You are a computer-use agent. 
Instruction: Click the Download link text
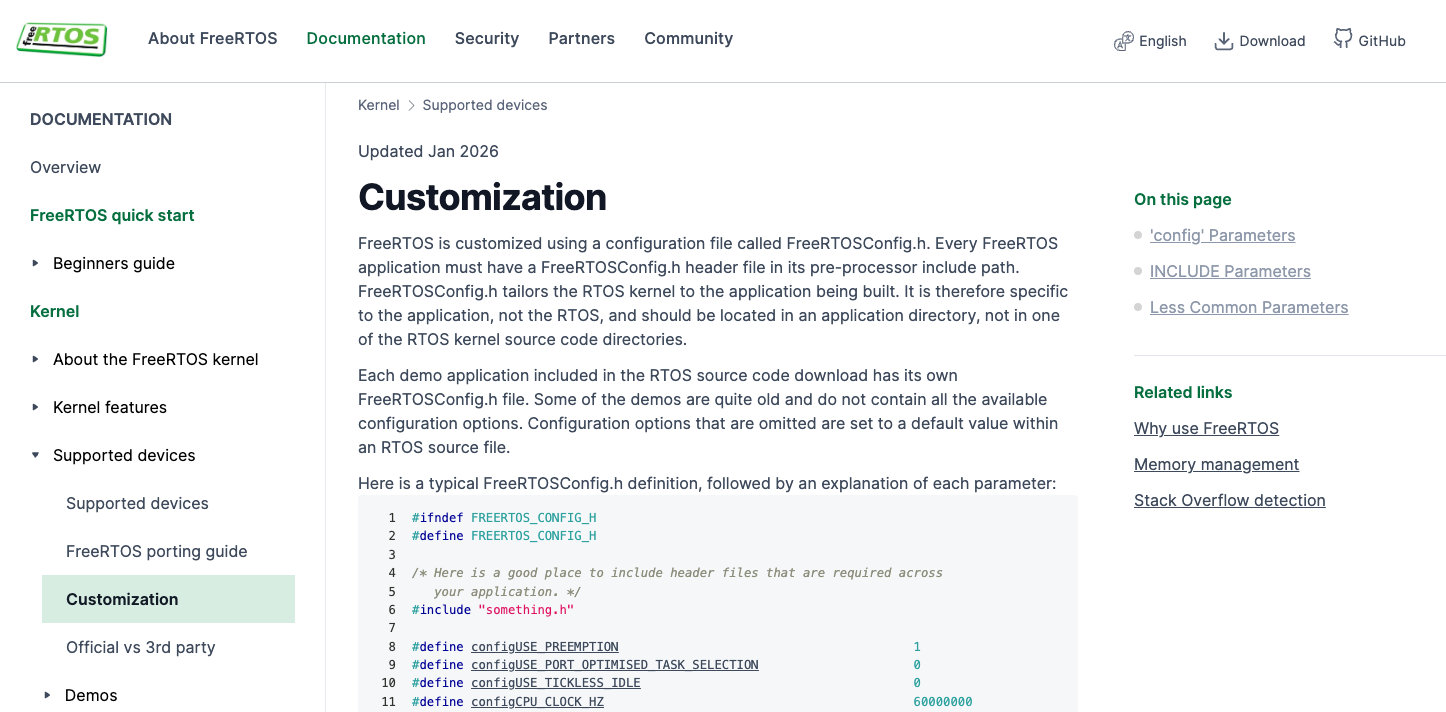click(1272, 41)
